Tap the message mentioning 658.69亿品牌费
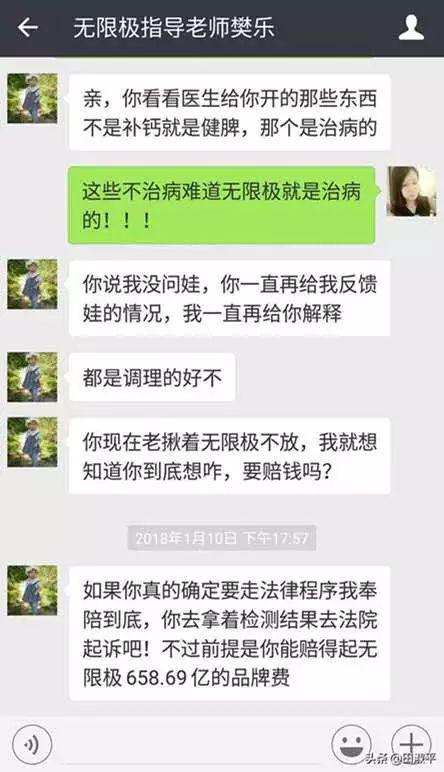Viewport: 444px width, 772px height. pyautogui.click(x=229, y=634)
